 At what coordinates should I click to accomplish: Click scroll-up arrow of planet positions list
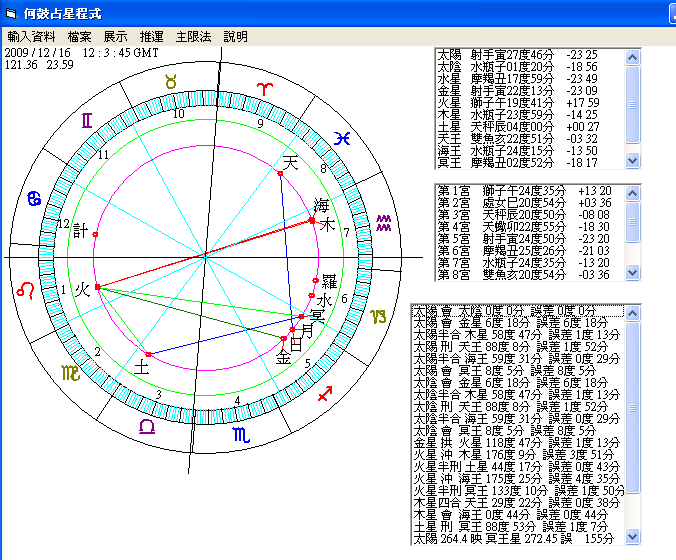[632, 57]
